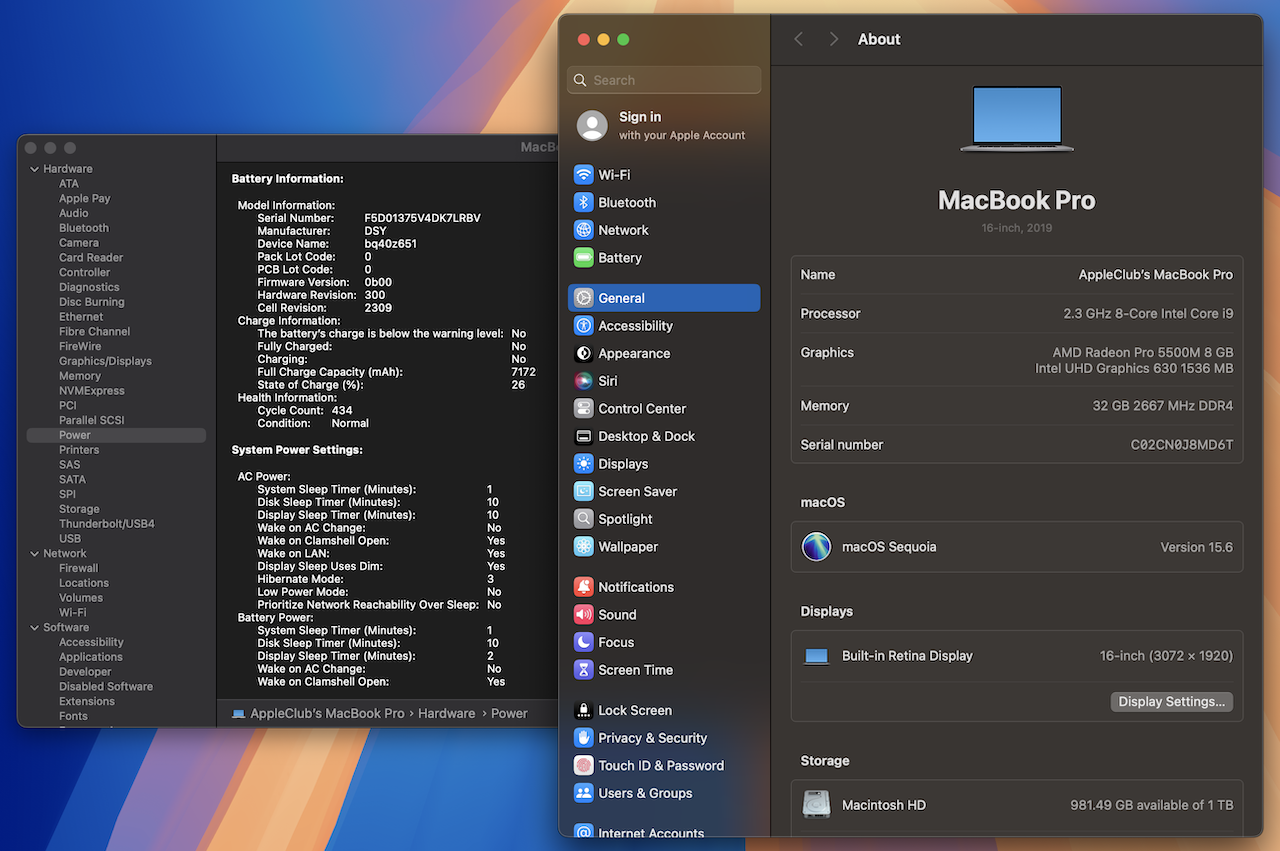Select Storage in Hardware list
Screen dimensions: 1280x851
click(79, 509)
